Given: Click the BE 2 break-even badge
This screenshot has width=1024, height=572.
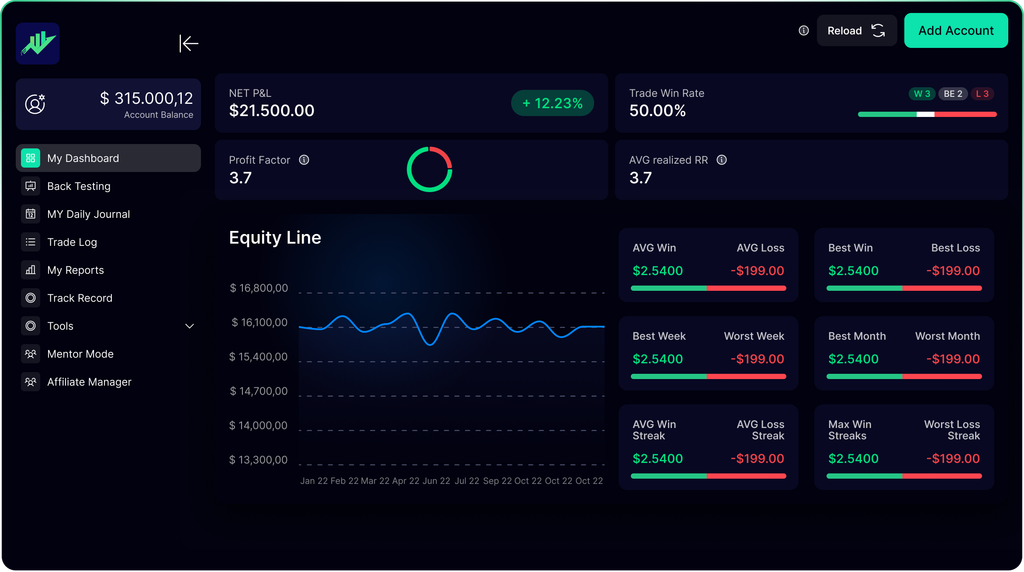Looking at the screenshot, I should 953,93.
